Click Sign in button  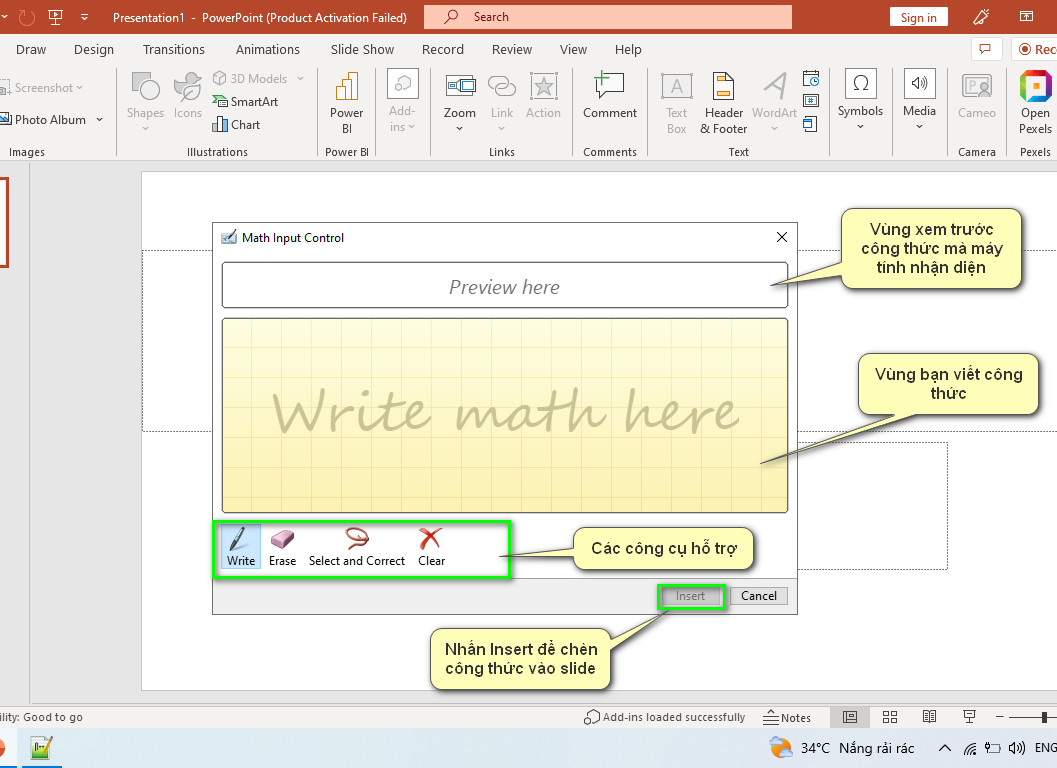click(918, 18)
